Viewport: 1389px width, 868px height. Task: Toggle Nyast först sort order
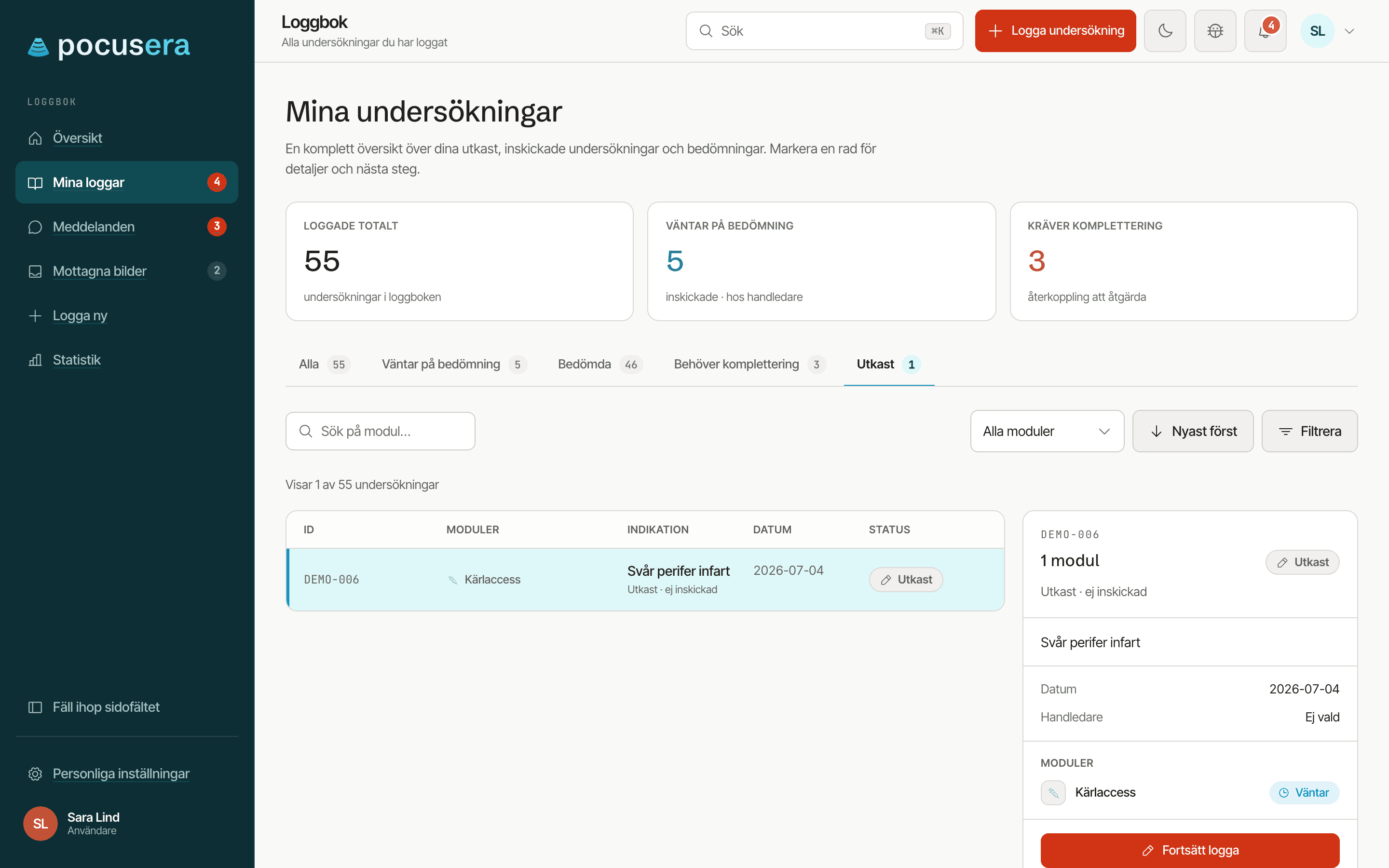[x=1192, y=431]
